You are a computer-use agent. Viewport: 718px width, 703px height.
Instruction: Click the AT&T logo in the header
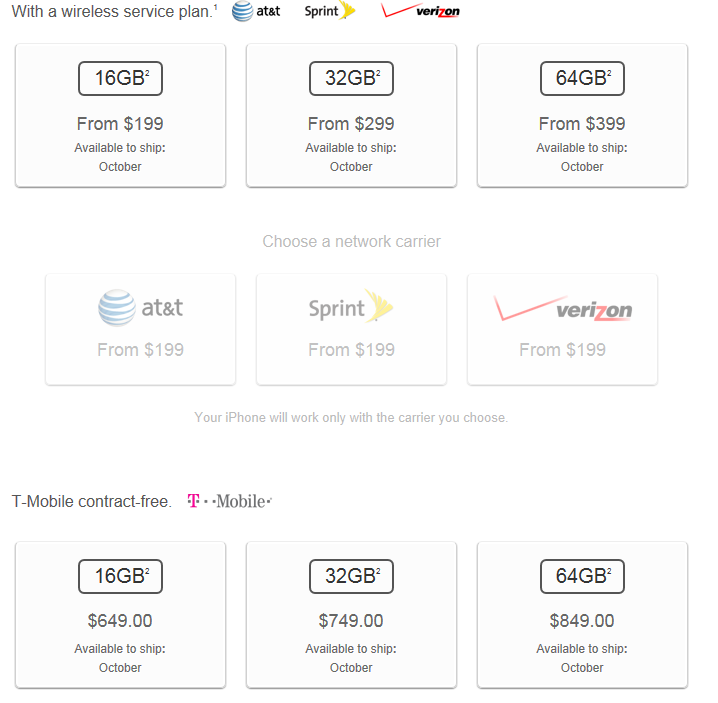(256, 11)
